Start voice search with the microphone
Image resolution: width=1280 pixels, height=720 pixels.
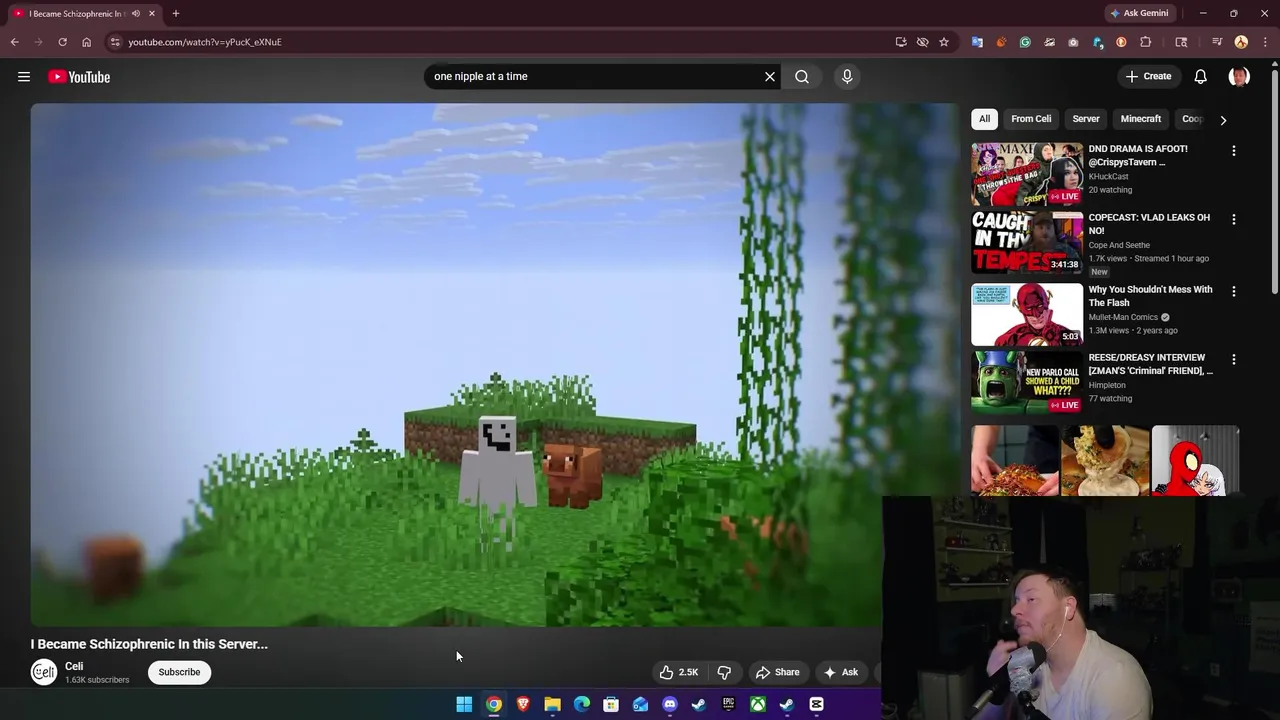click(x=847, y=76)
